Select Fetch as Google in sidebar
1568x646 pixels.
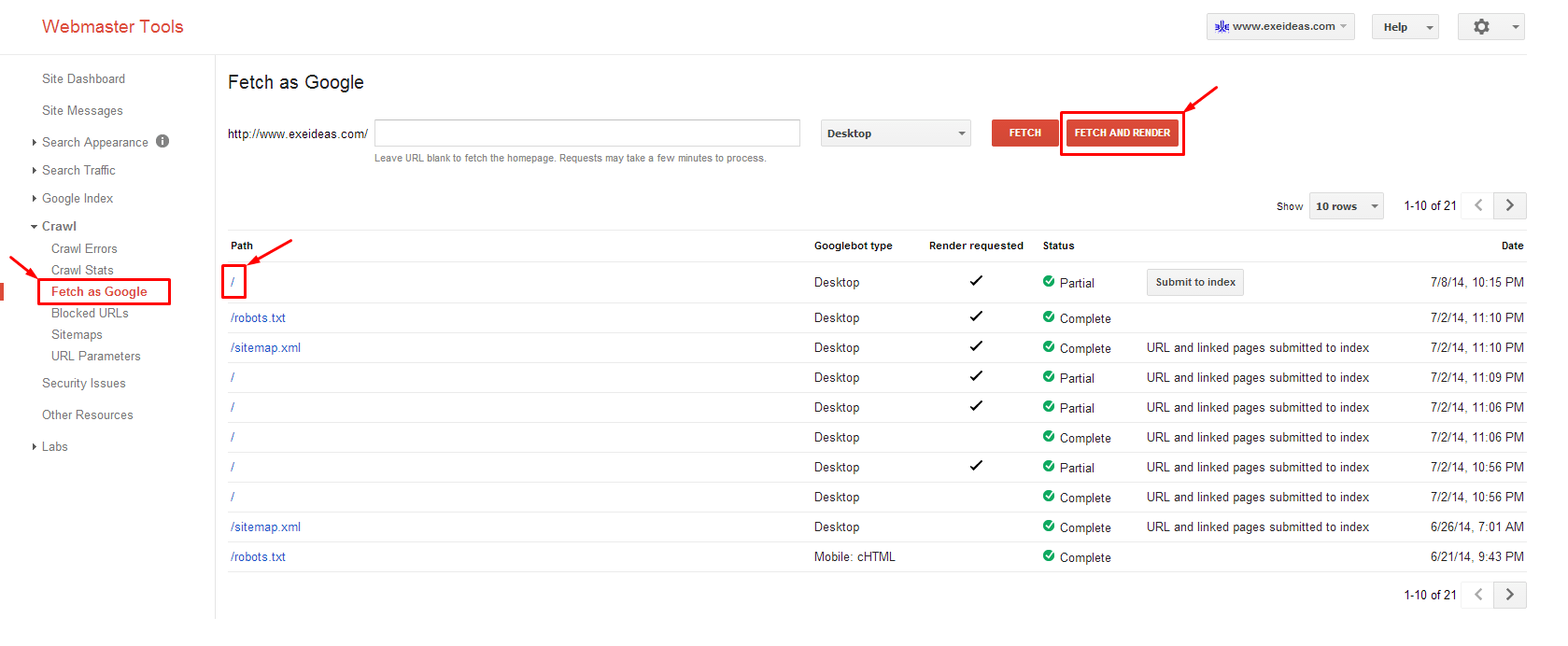point(99,291)
